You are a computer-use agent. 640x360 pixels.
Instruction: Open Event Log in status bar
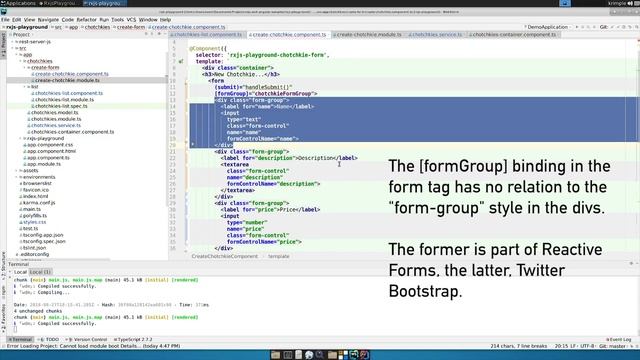click(x=619, y=340)
